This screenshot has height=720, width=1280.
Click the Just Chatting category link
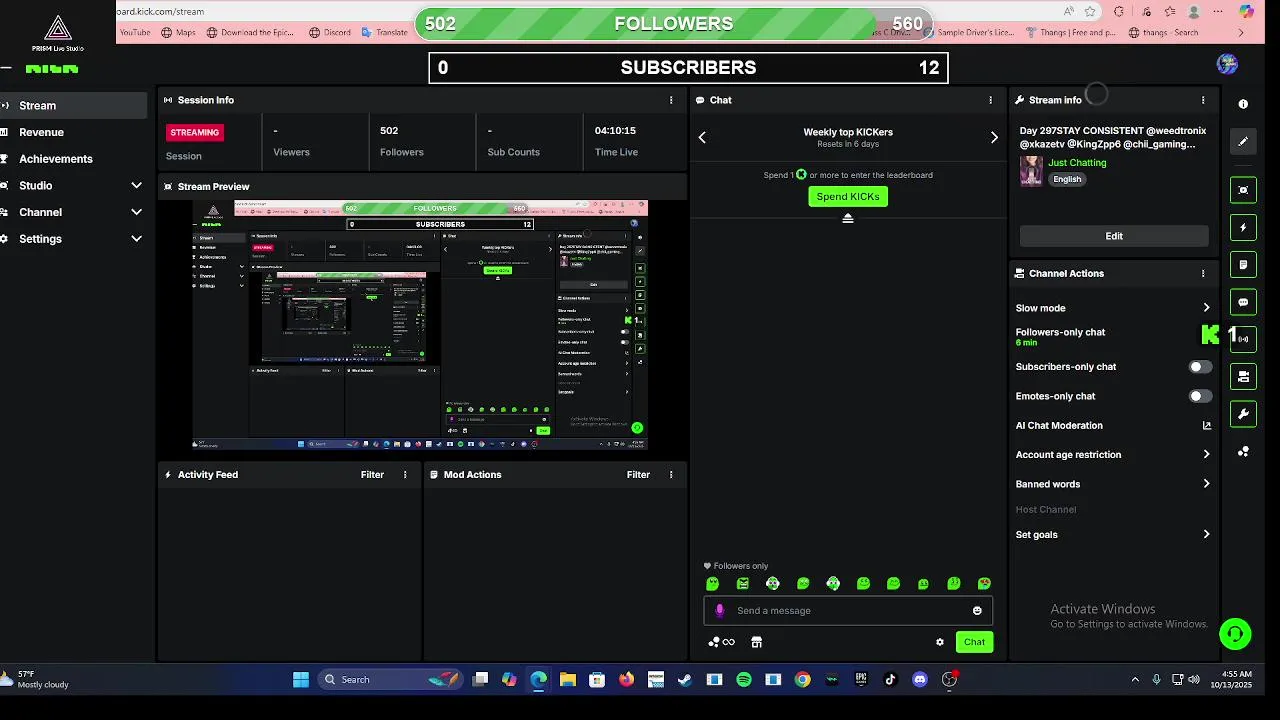(x=1077, y=163)
